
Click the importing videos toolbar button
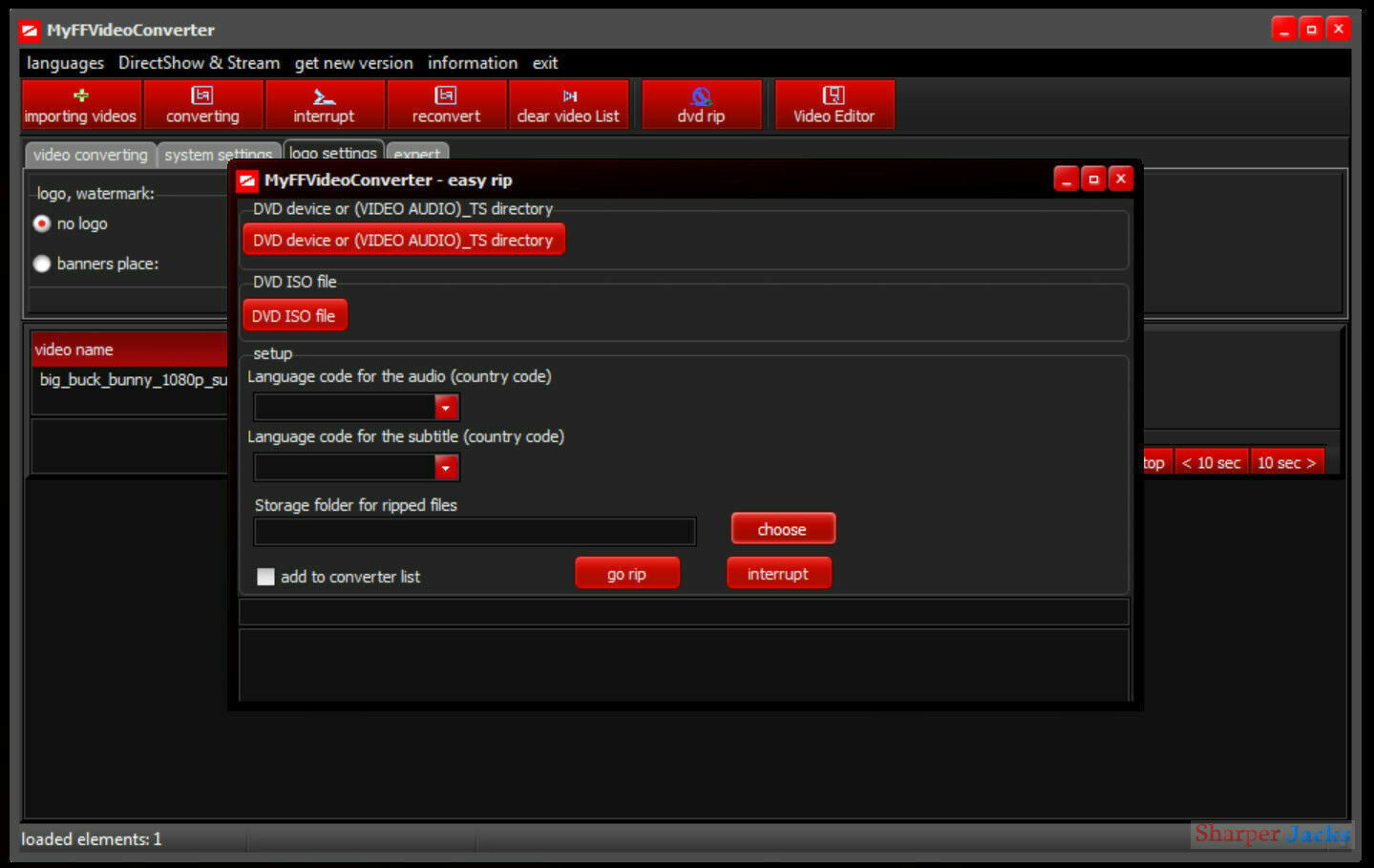coord(81,104)
